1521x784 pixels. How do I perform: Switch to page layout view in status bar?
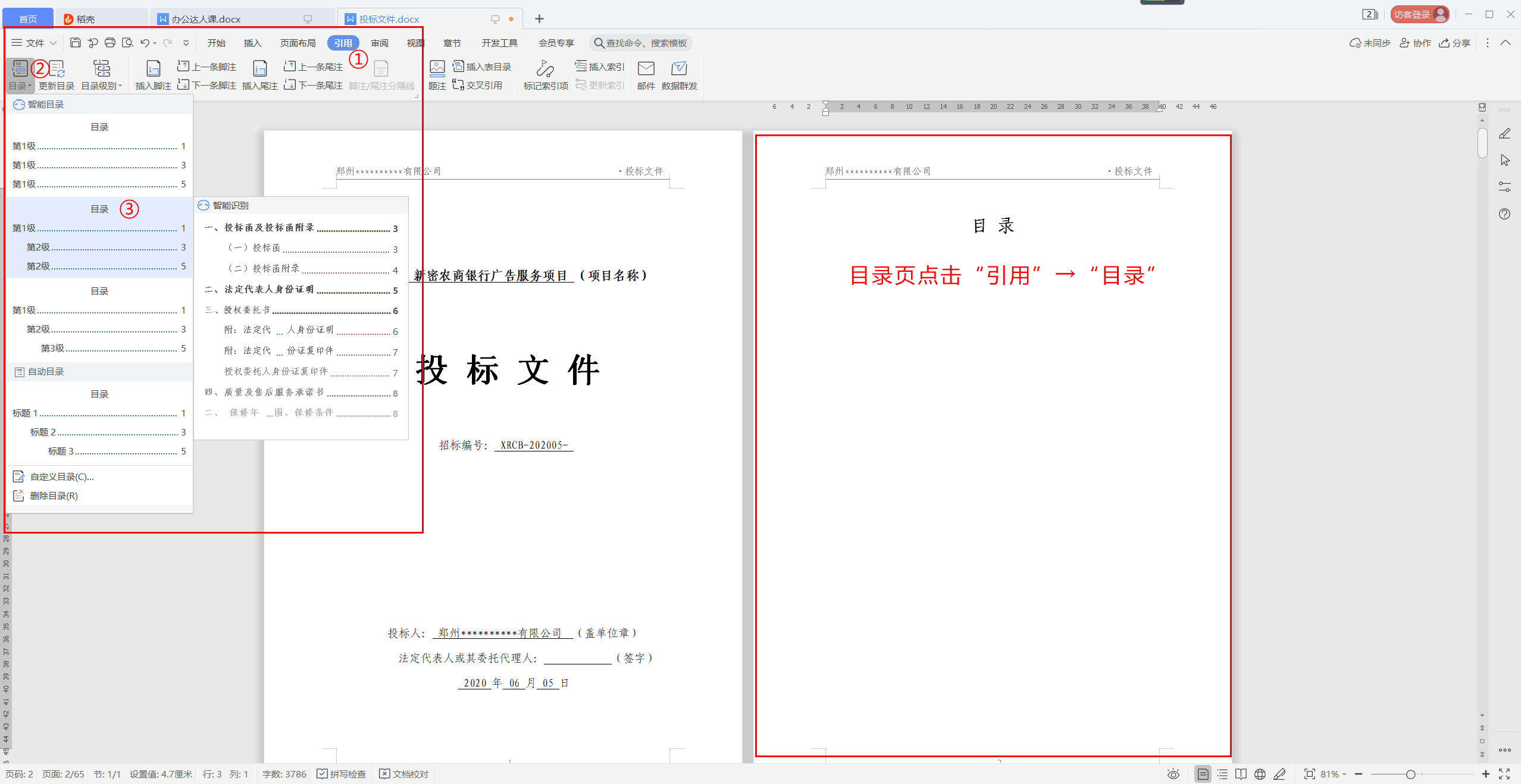click(x=1203, y=774)
